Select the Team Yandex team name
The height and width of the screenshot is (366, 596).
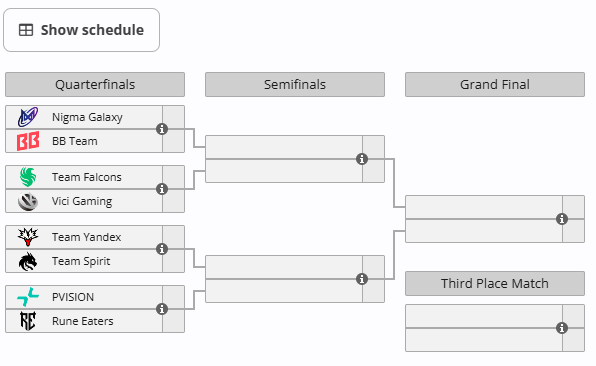[86, 237]
